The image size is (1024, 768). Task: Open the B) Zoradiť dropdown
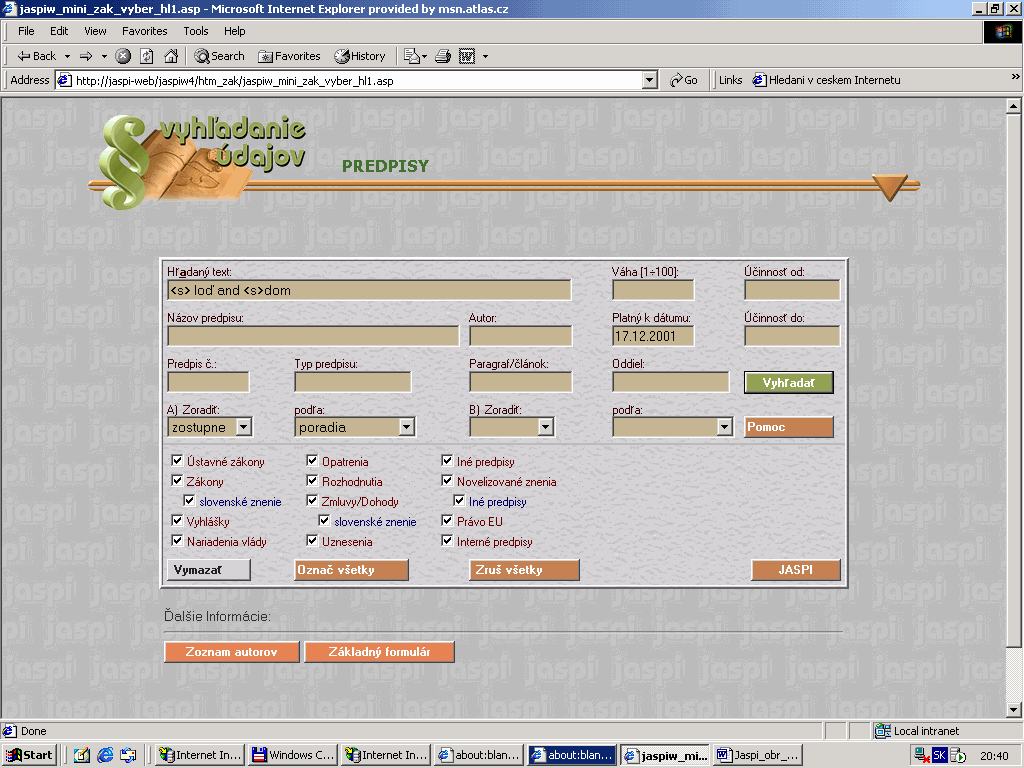pyautogui.click(x=512, y=427)
